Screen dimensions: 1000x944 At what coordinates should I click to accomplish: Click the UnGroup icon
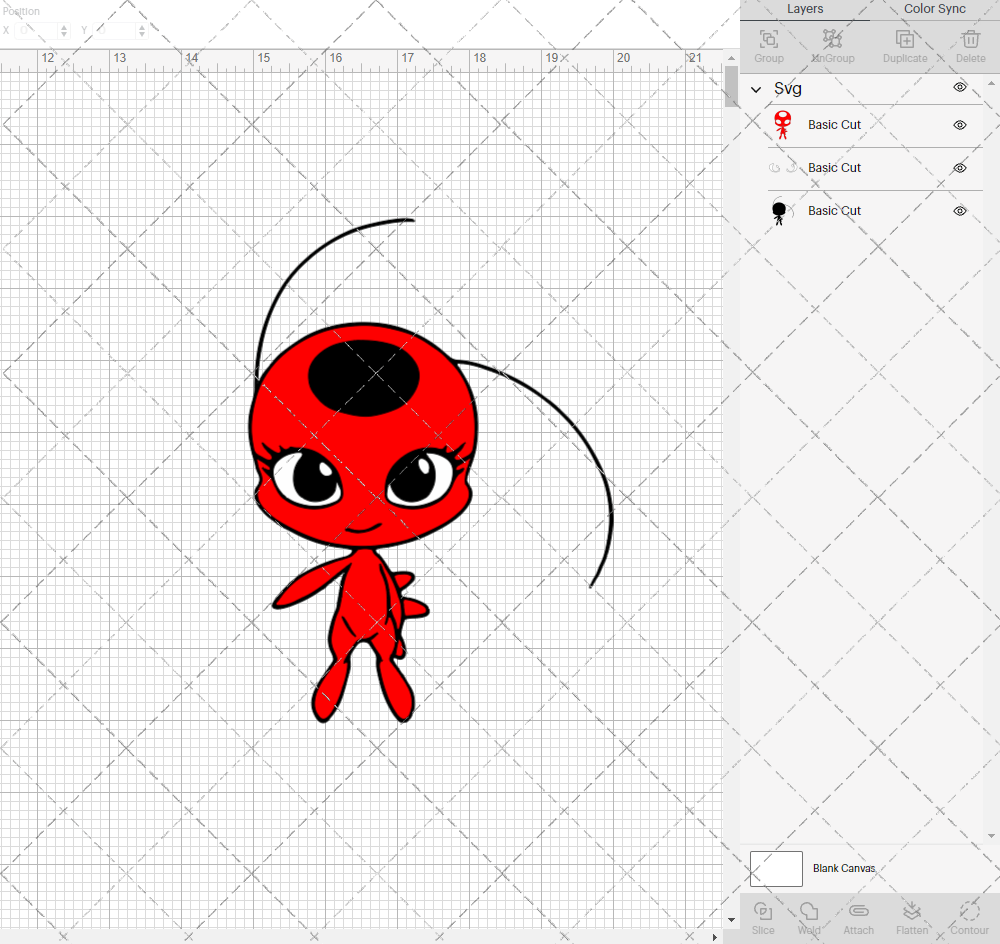[x=832, y=40]
